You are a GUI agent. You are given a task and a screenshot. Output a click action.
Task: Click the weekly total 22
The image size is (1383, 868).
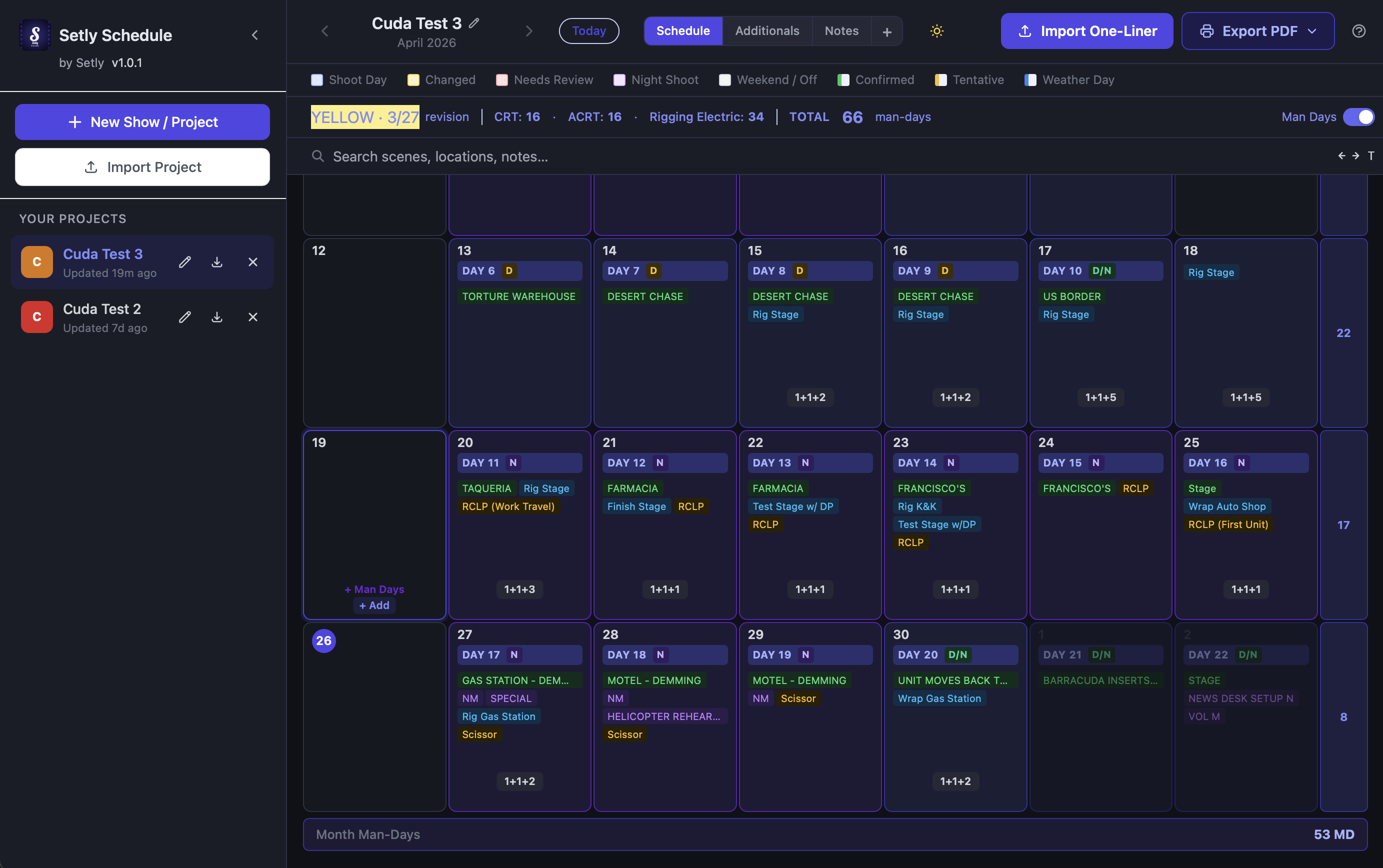pos(1343,333)
